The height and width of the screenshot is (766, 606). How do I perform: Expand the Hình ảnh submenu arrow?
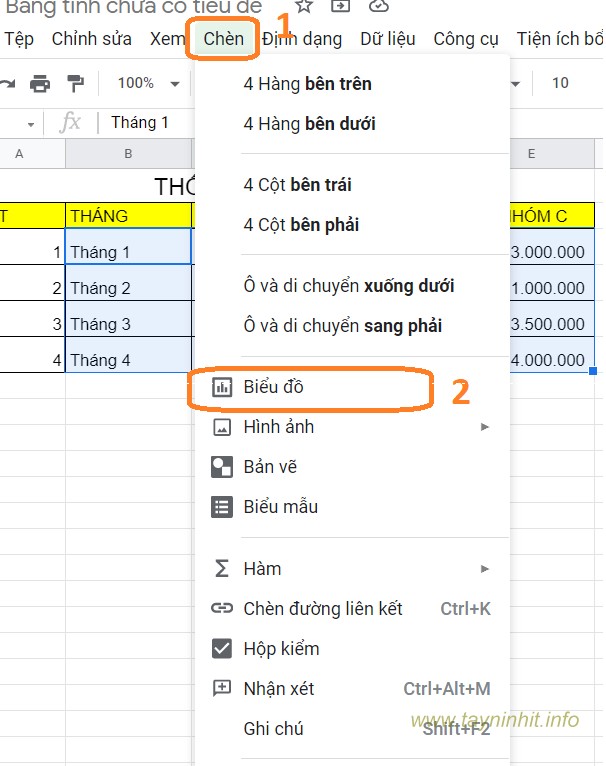(x=485, y=427)
